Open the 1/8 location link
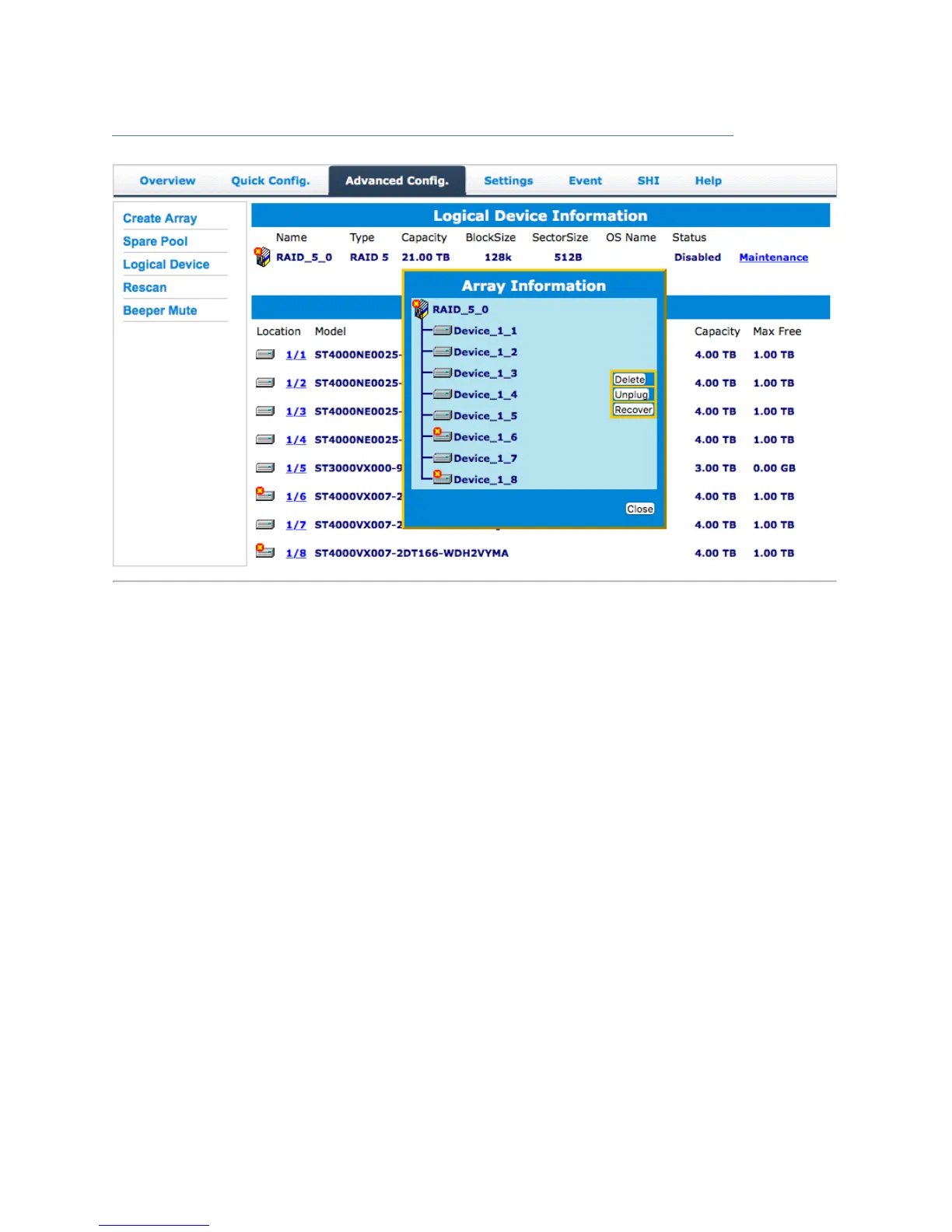952x1232 pixels. point(296,553)
